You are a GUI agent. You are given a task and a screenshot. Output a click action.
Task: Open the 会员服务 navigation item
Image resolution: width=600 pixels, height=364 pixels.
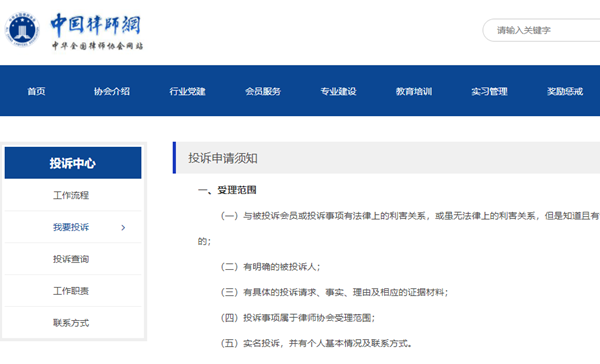pos(263,91)
